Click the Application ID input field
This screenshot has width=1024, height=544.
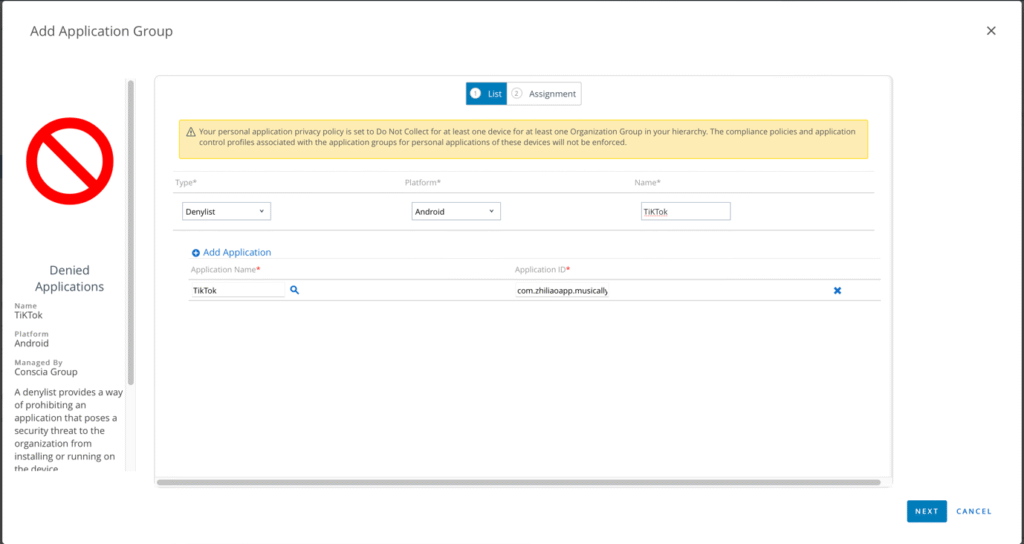[562, 291]
